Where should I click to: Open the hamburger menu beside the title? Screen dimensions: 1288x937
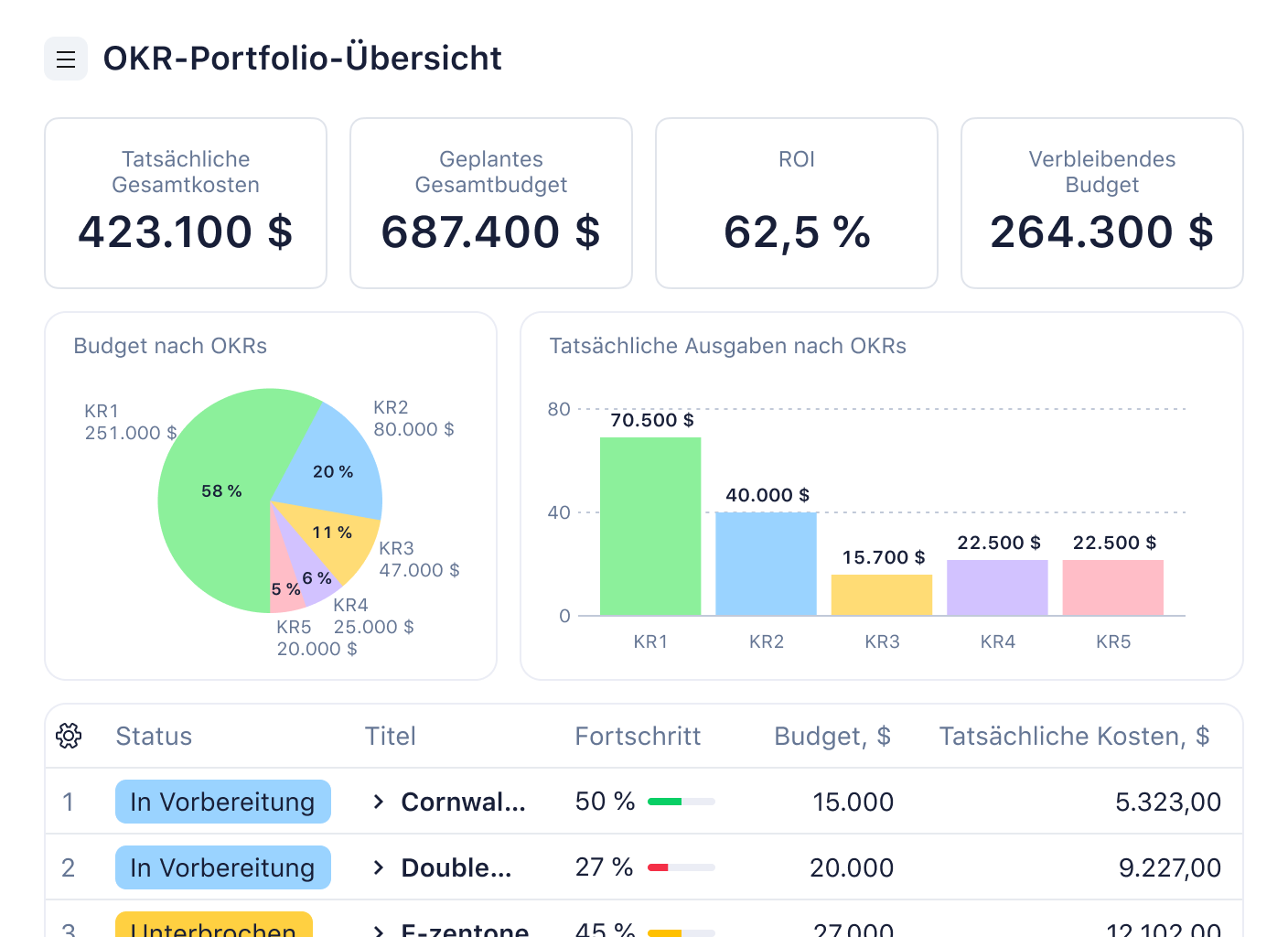coord(66,59)
